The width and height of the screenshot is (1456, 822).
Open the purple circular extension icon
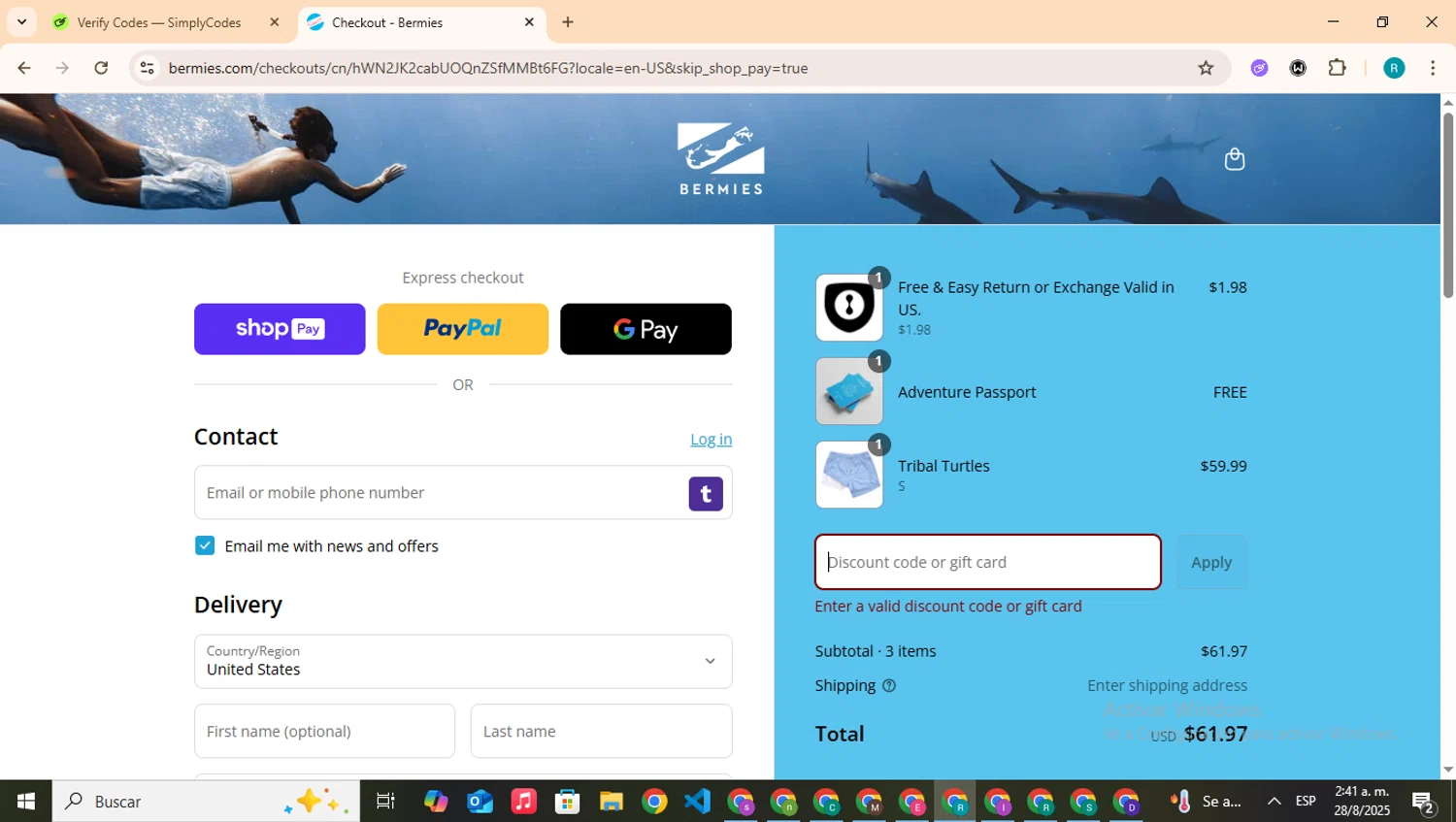[x=1259, y=68]
